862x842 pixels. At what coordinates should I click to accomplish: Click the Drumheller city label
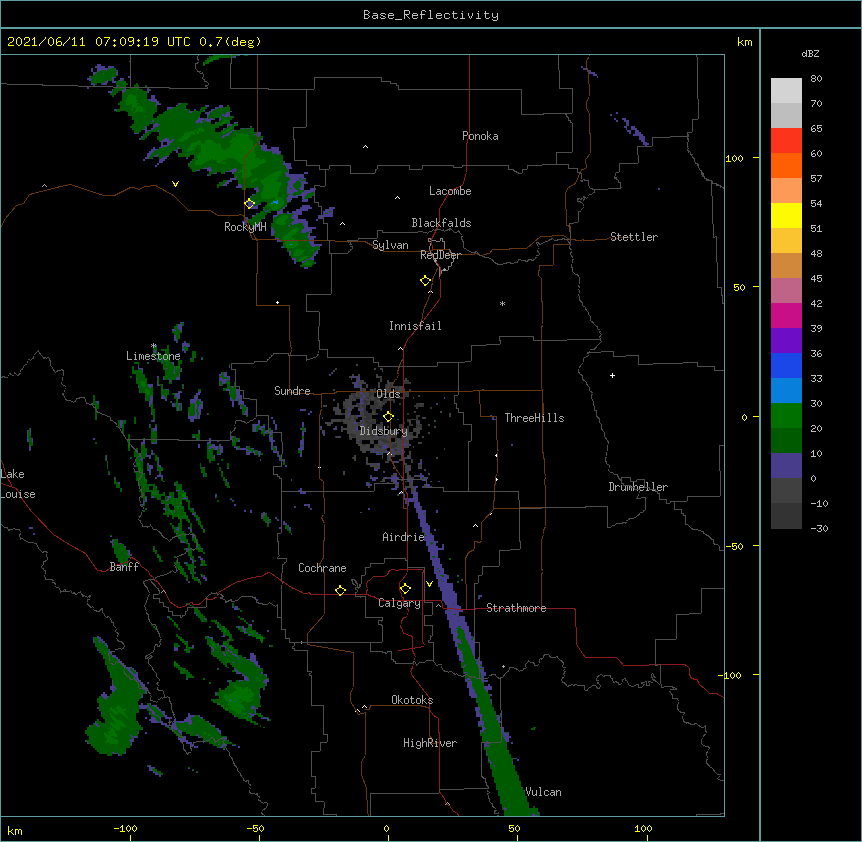(638, 487)
